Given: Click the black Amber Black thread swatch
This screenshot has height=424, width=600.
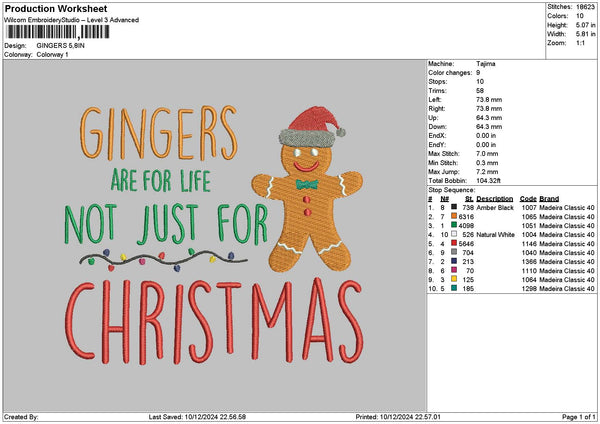Looking at the screenshot, I should pos(455,207).
